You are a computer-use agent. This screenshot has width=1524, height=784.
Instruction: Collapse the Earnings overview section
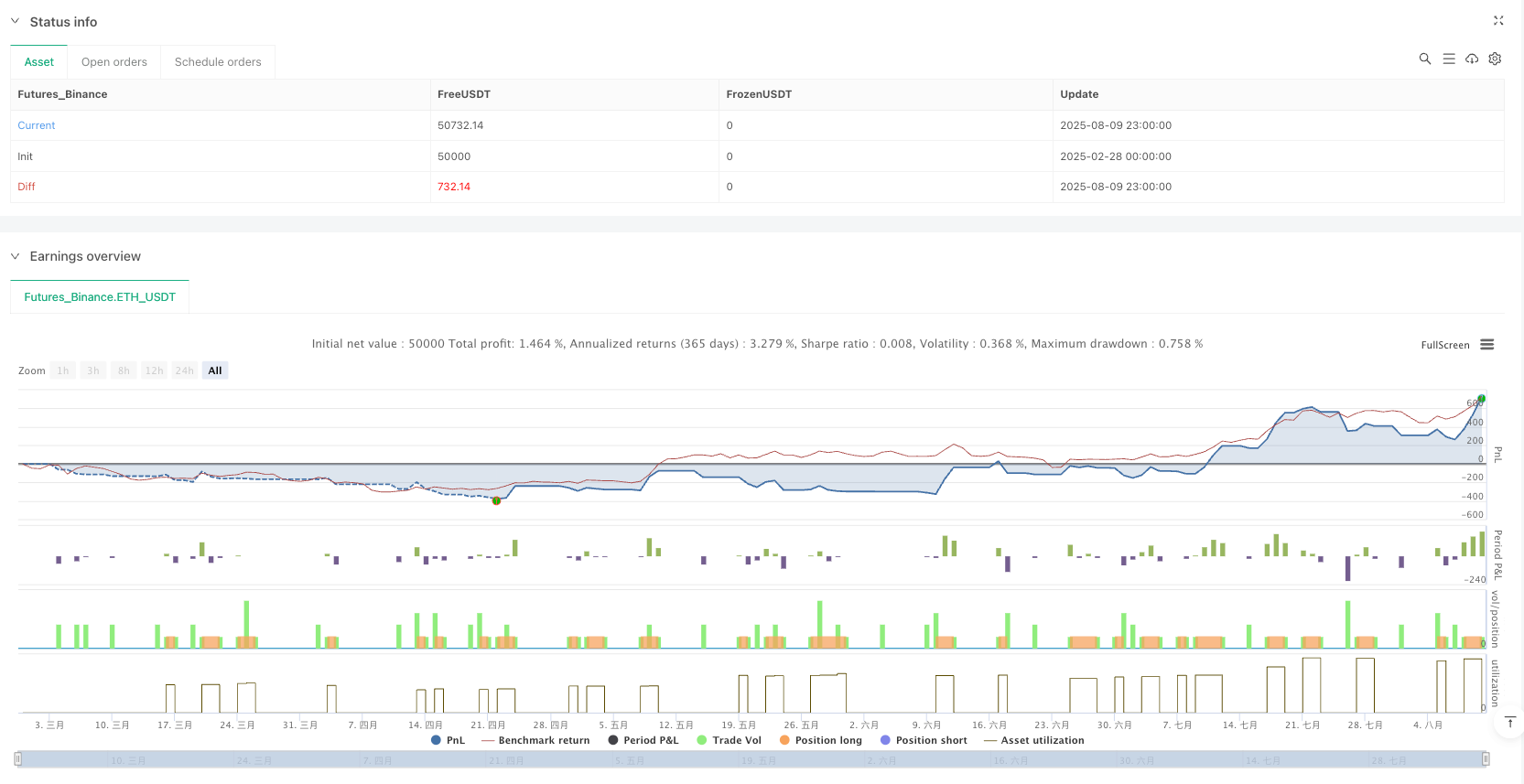coord(15,256)
